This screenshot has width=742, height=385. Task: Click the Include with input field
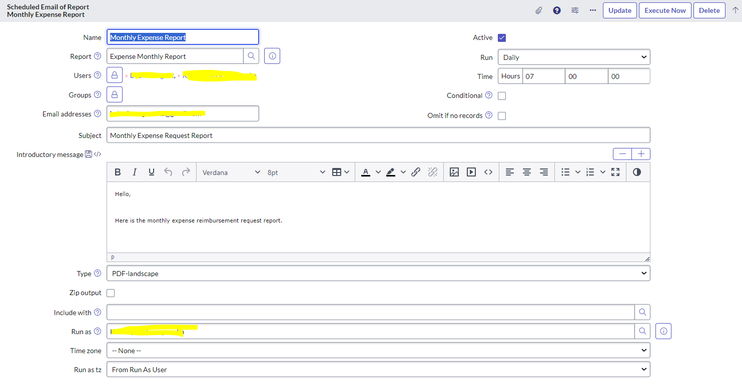click(371, 312)
